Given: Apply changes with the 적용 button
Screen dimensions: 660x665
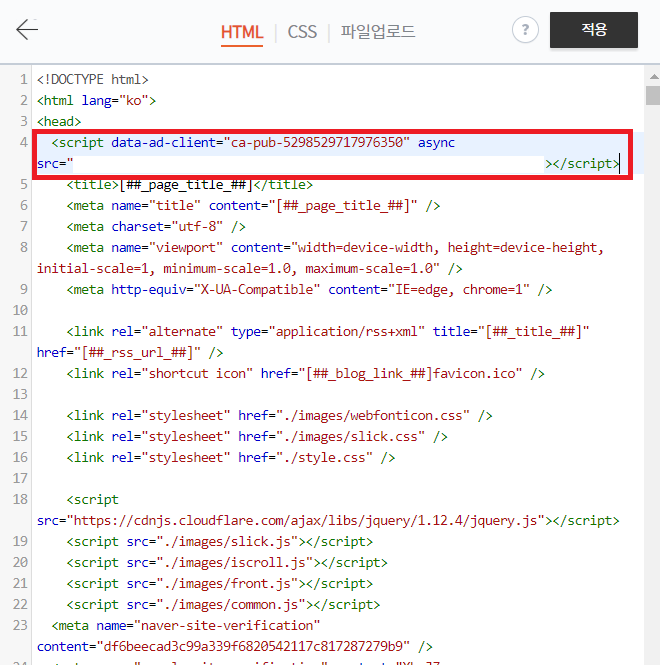Looking at the screenshot, I should [594, 30].
